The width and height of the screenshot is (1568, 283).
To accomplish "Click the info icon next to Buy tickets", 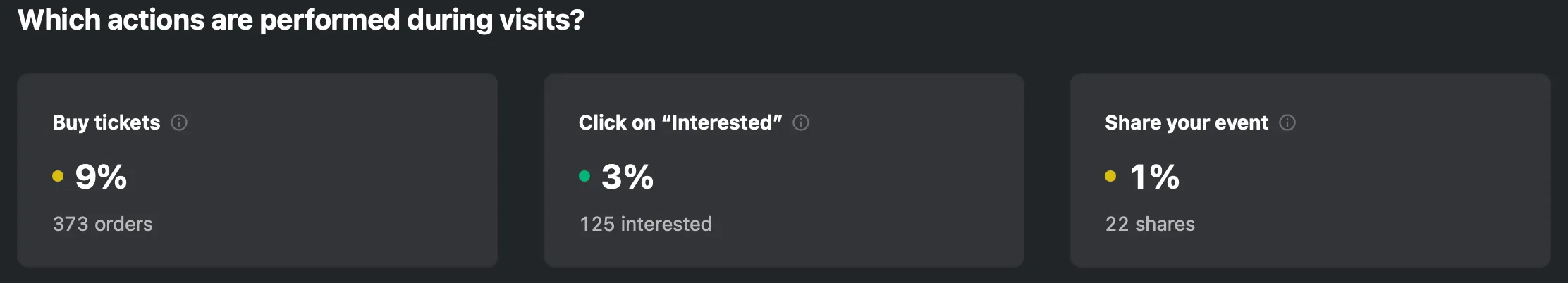I will pyautogui.click(x=179, y=122).
